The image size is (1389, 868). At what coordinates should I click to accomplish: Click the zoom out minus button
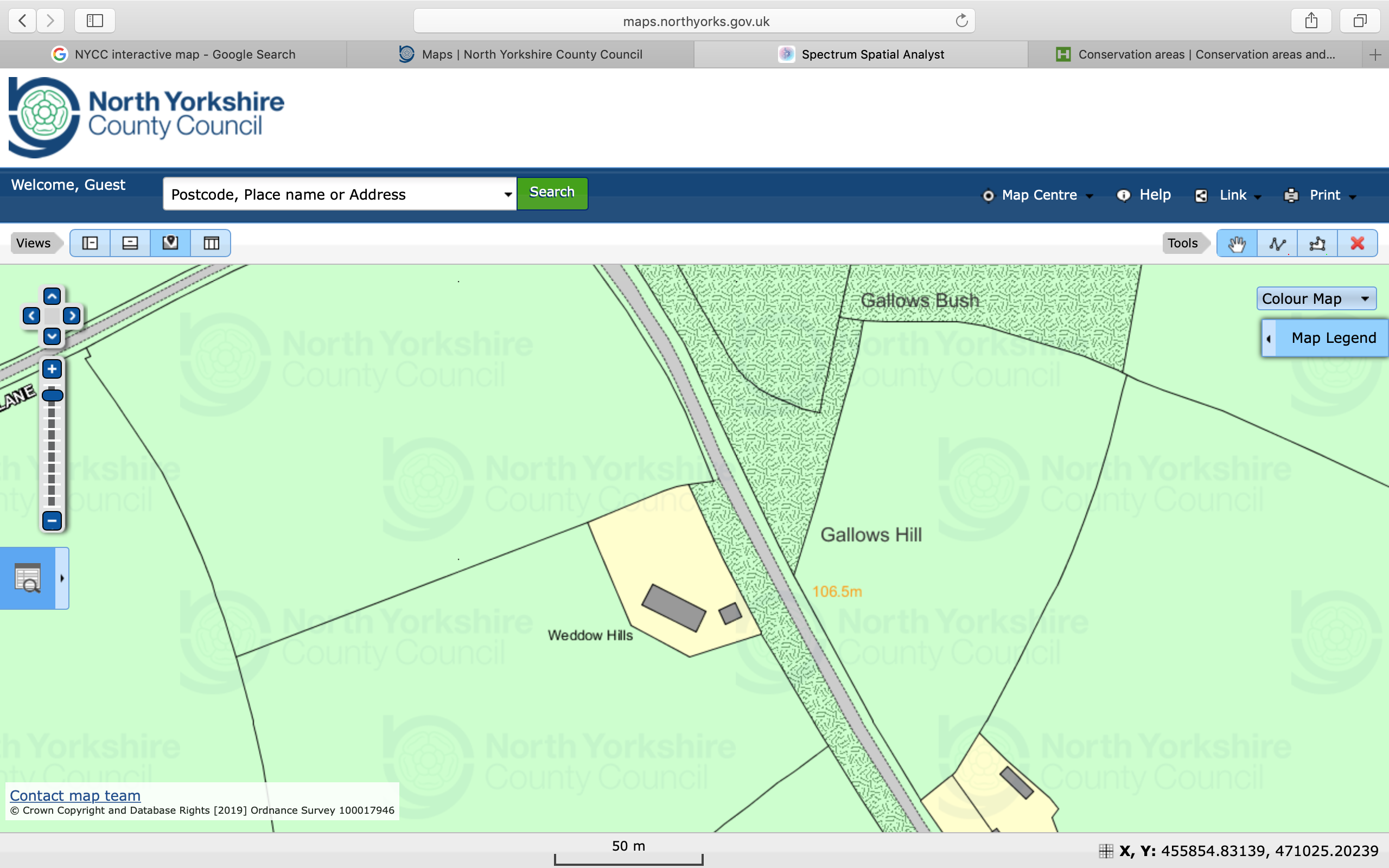52,521
